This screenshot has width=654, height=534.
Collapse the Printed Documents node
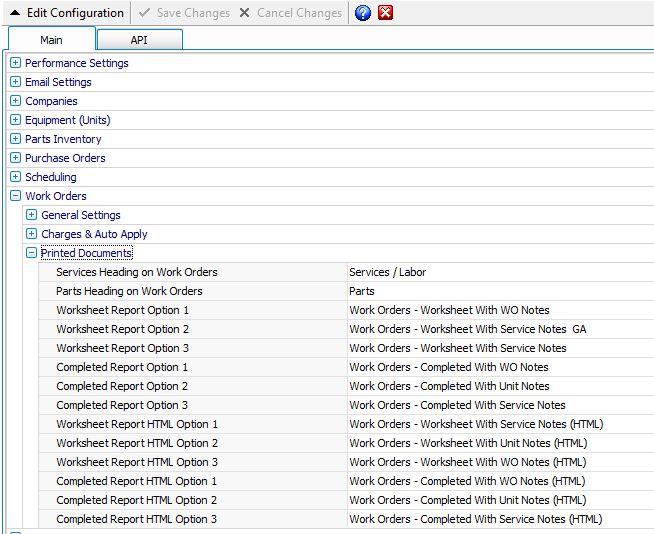point(31,252)
